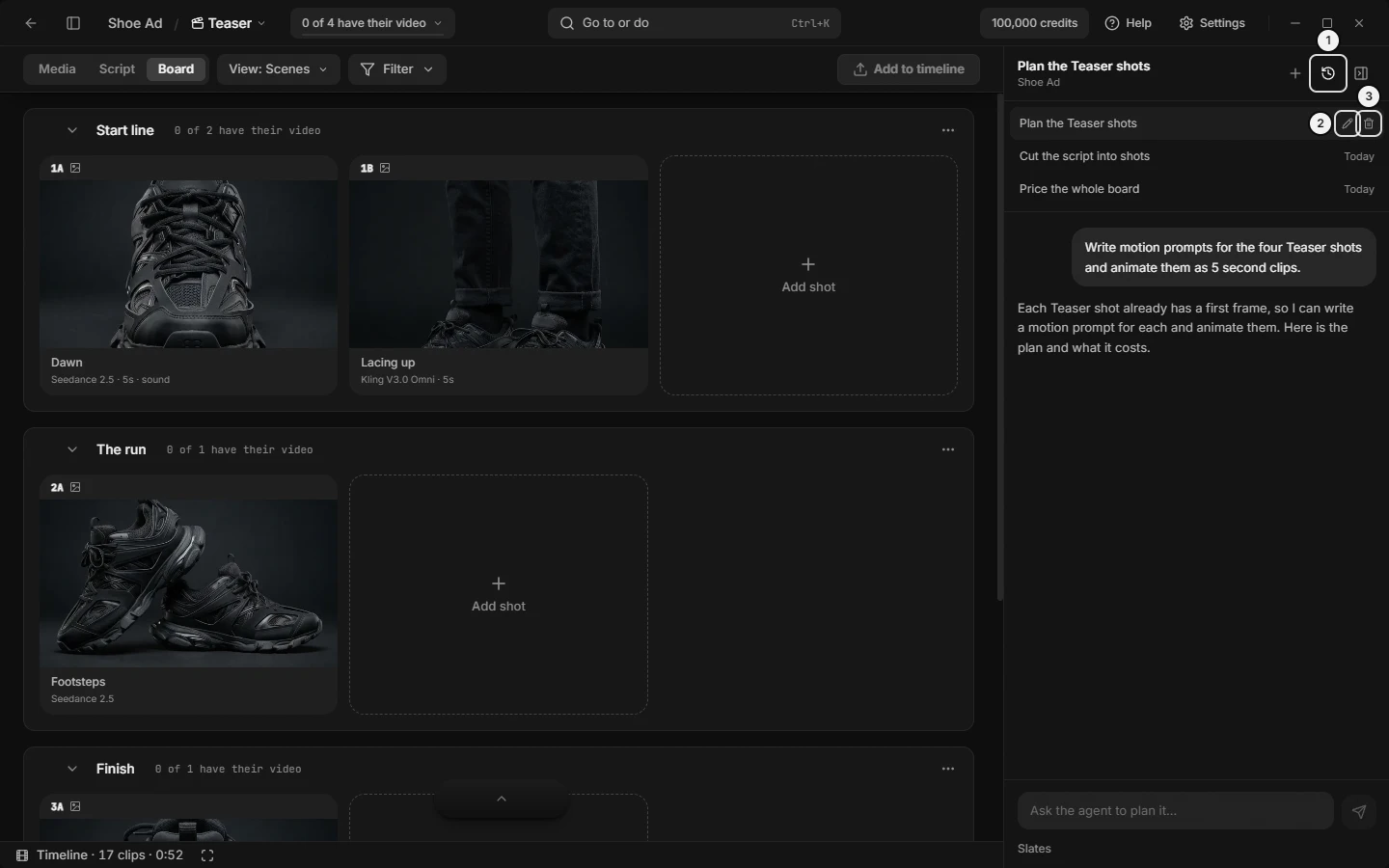The width and height of the screenshot is (1389, 868).
Task: Click the Ask the agent input field
Action: [1175, 811]
